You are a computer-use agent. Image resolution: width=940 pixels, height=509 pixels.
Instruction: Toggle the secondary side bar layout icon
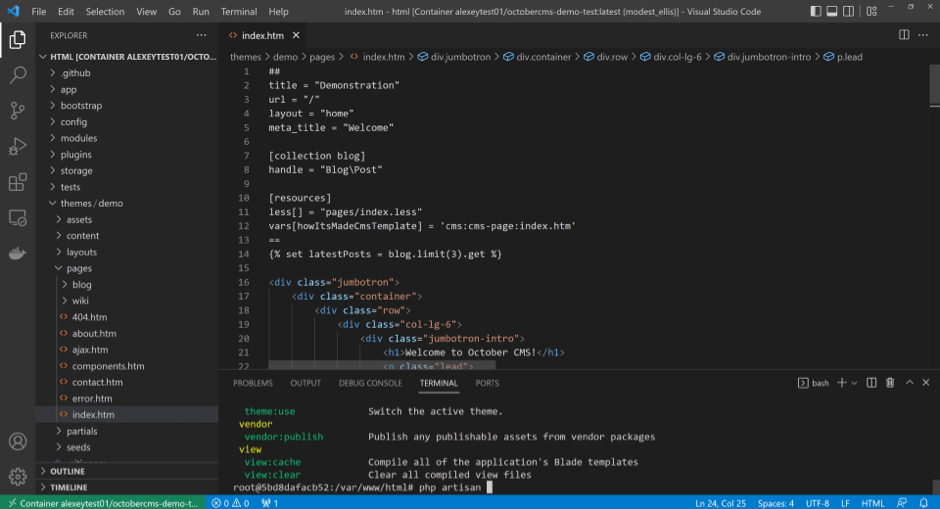point(848,11)
